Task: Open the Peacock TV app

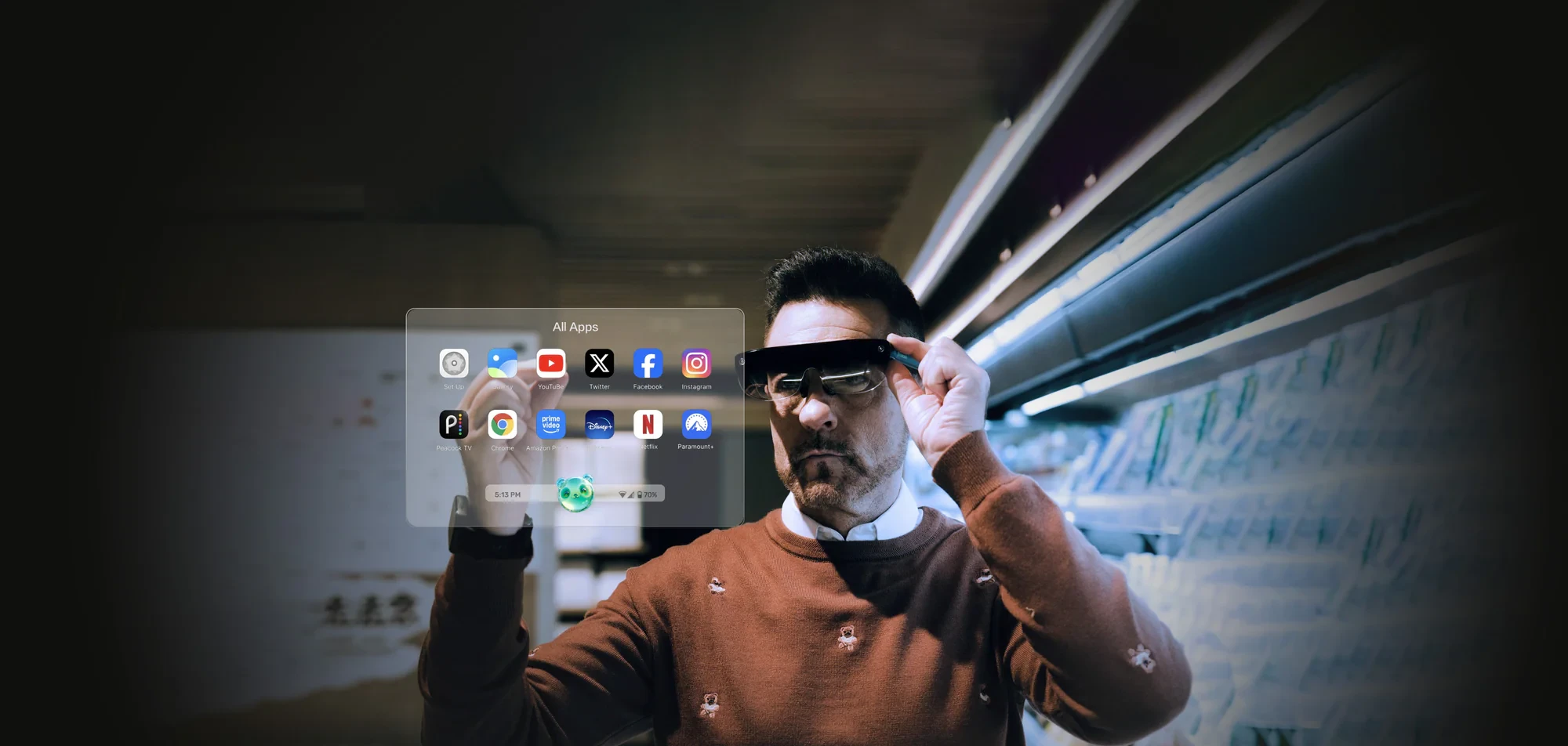Action: tap(454, 425)
